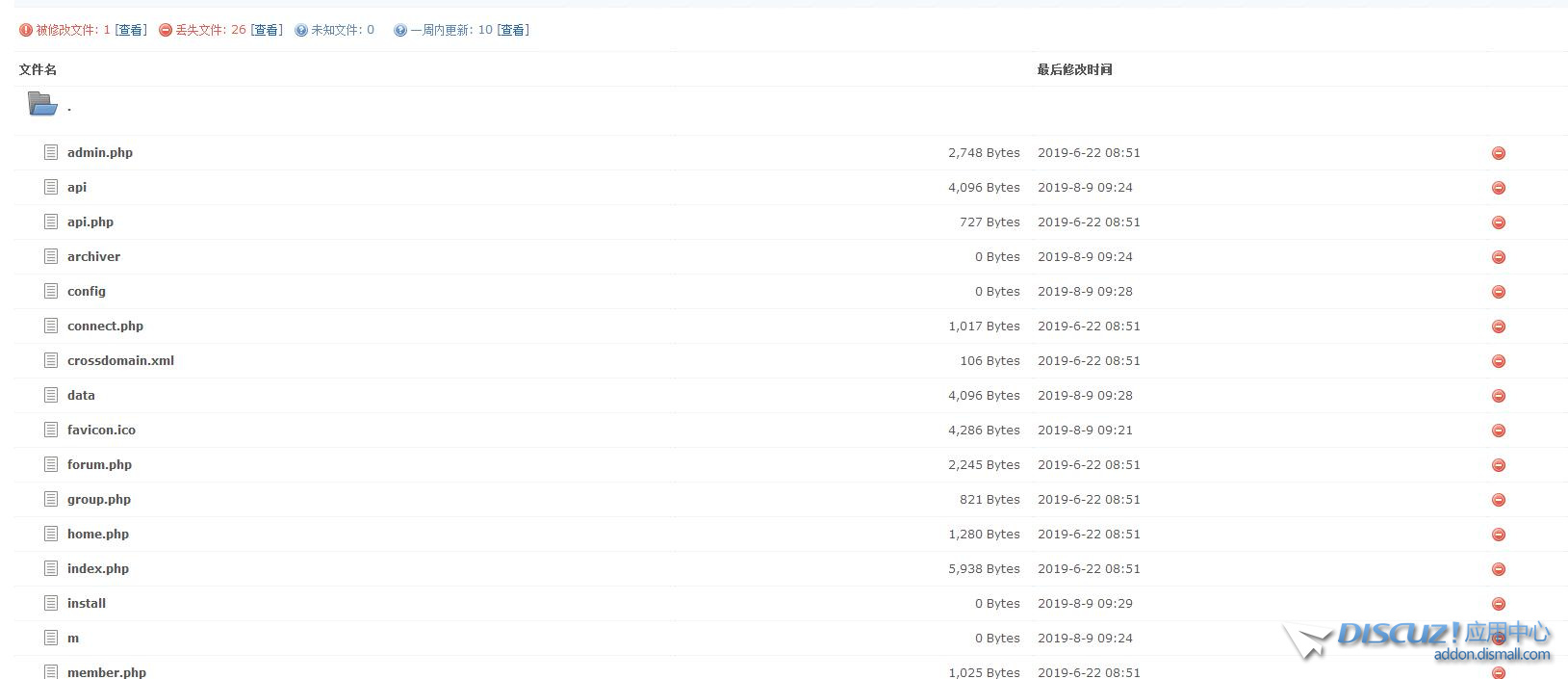
Task: Select the m entry name
Action: tap(73, 638)
